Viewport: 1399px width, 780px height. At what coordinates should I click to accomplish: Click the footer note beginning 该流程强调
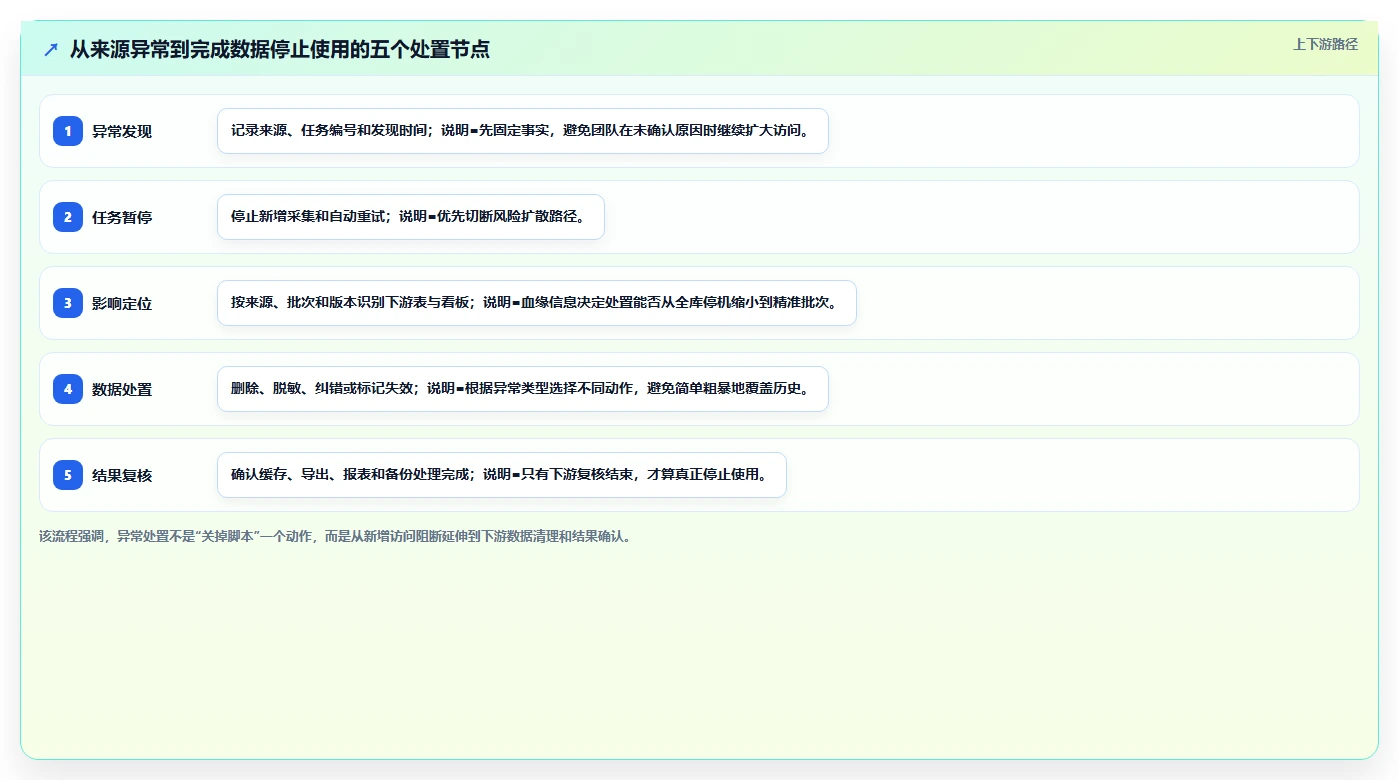[x=335, y=536]
